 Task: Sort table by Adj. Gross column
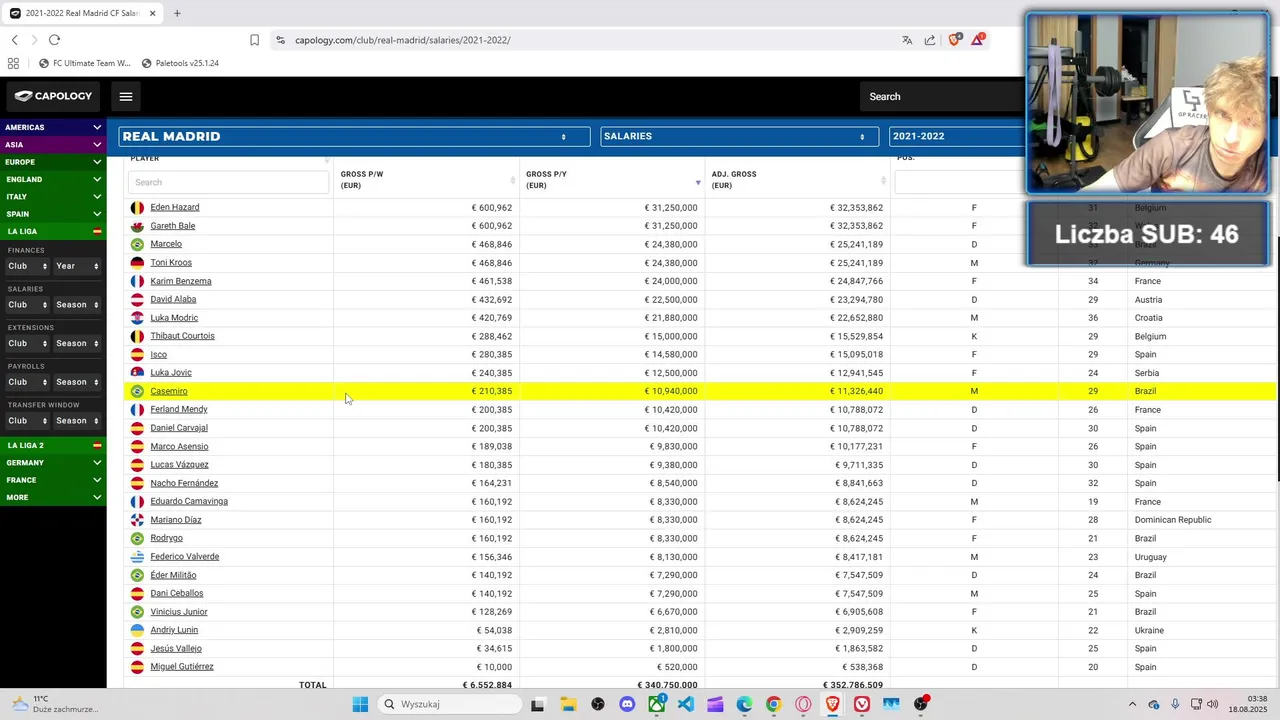pyautogui.click(x=798, y=179)
